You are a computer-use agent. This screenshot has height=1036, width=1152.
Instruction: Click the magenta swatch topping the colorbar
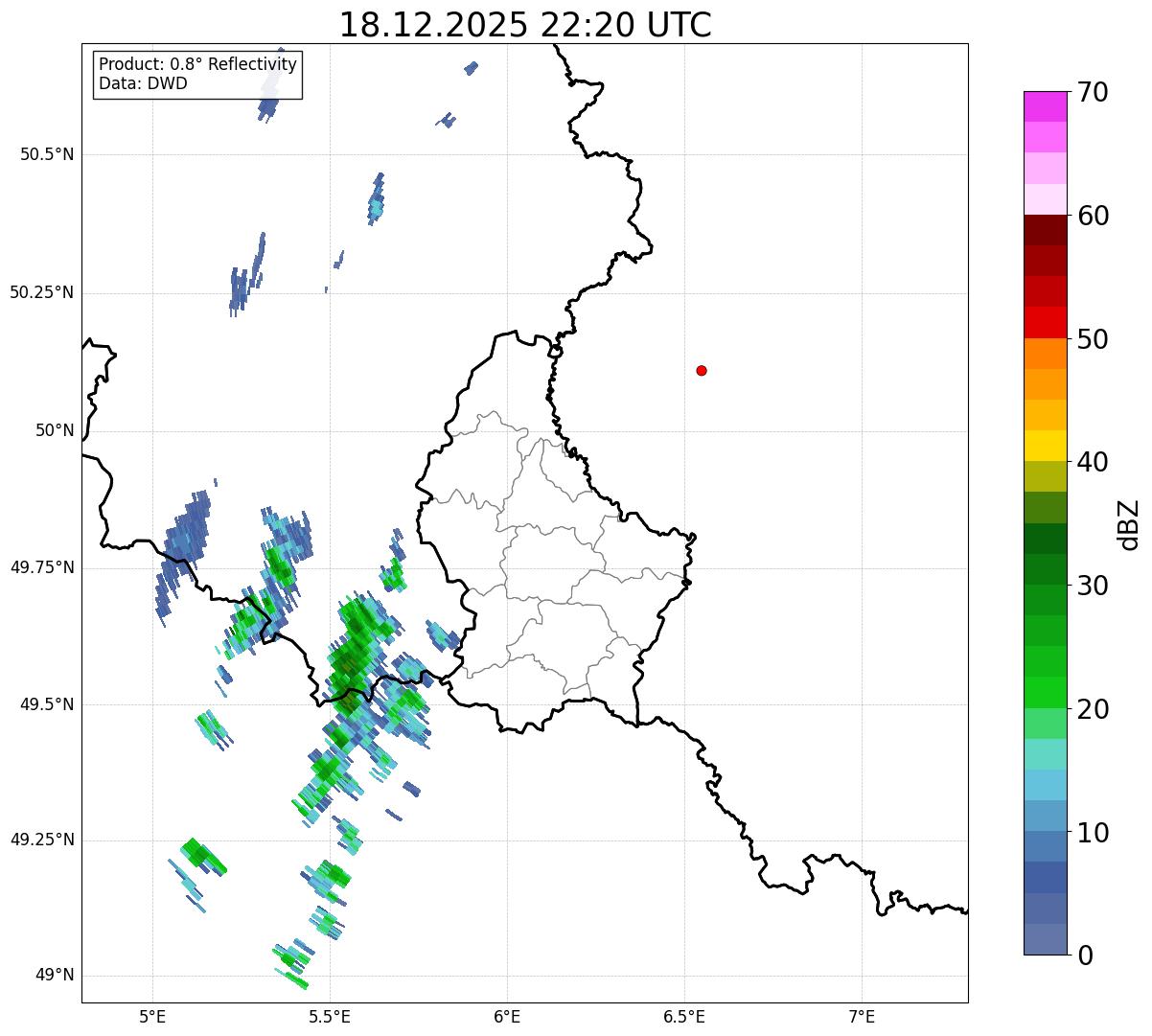[x=1045, y=106]
